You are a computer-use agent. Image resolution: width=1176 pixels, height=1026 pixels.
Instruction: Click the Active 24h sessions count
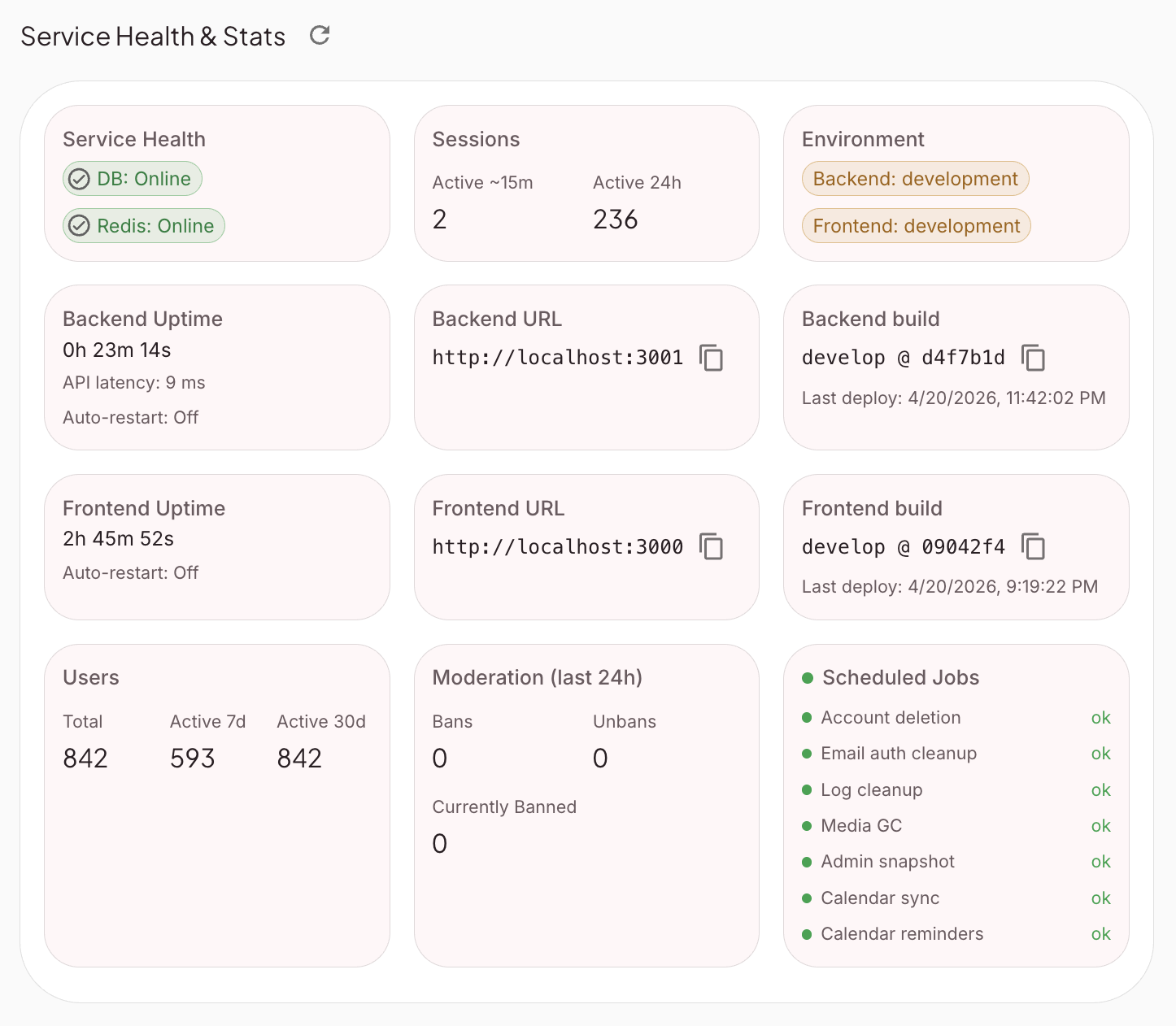coord(615,220)
